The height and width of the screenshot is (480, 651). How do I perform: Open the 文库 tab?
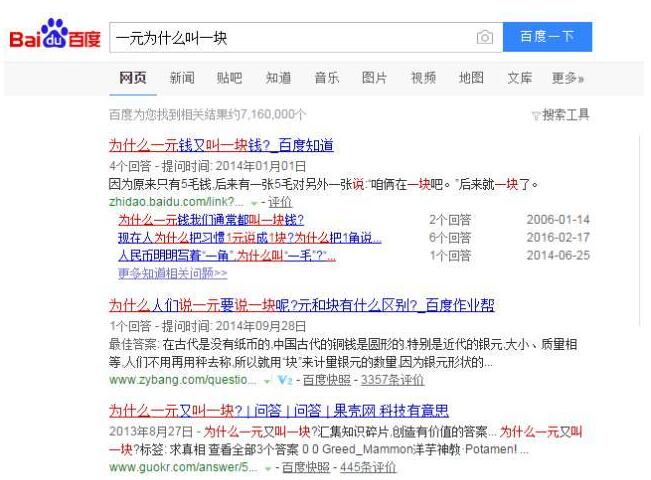[520, 78]
